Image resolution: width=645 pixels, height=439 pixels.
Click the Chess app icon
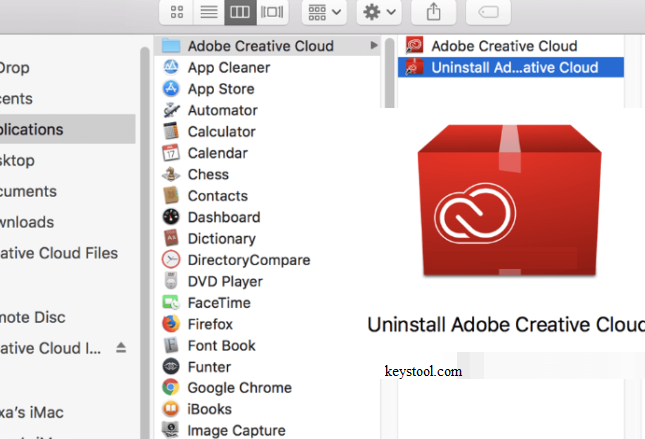(x=171, y=174)
